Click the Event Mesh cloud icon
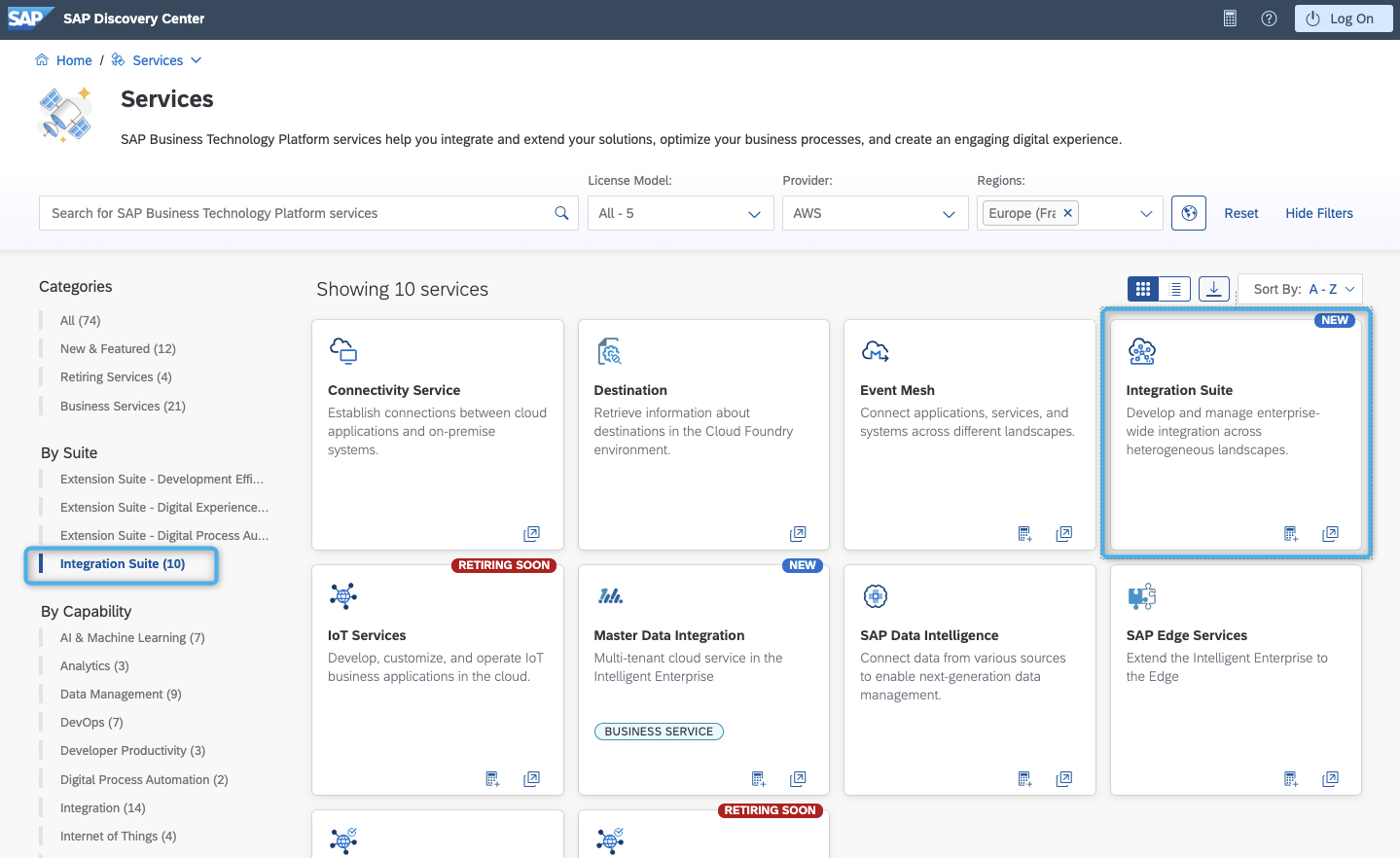1400x858 pixels. point(876,351)
